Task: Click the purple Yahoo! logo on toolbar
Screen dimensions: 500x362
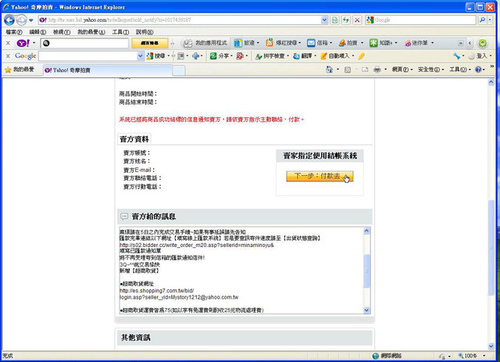Action: click(x=23, y=43)
